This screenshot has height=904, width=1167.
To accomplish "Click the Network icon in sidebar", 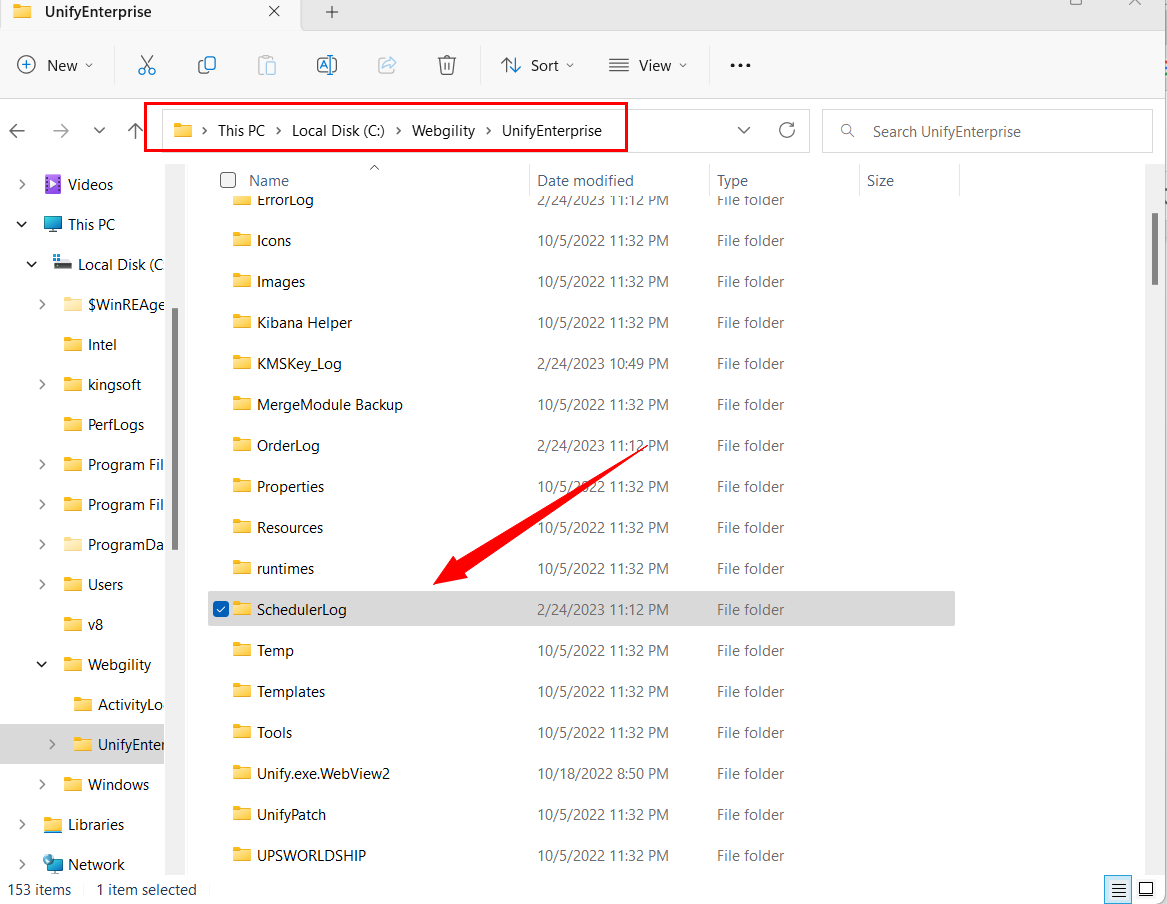I will click(x=53, y=864).
